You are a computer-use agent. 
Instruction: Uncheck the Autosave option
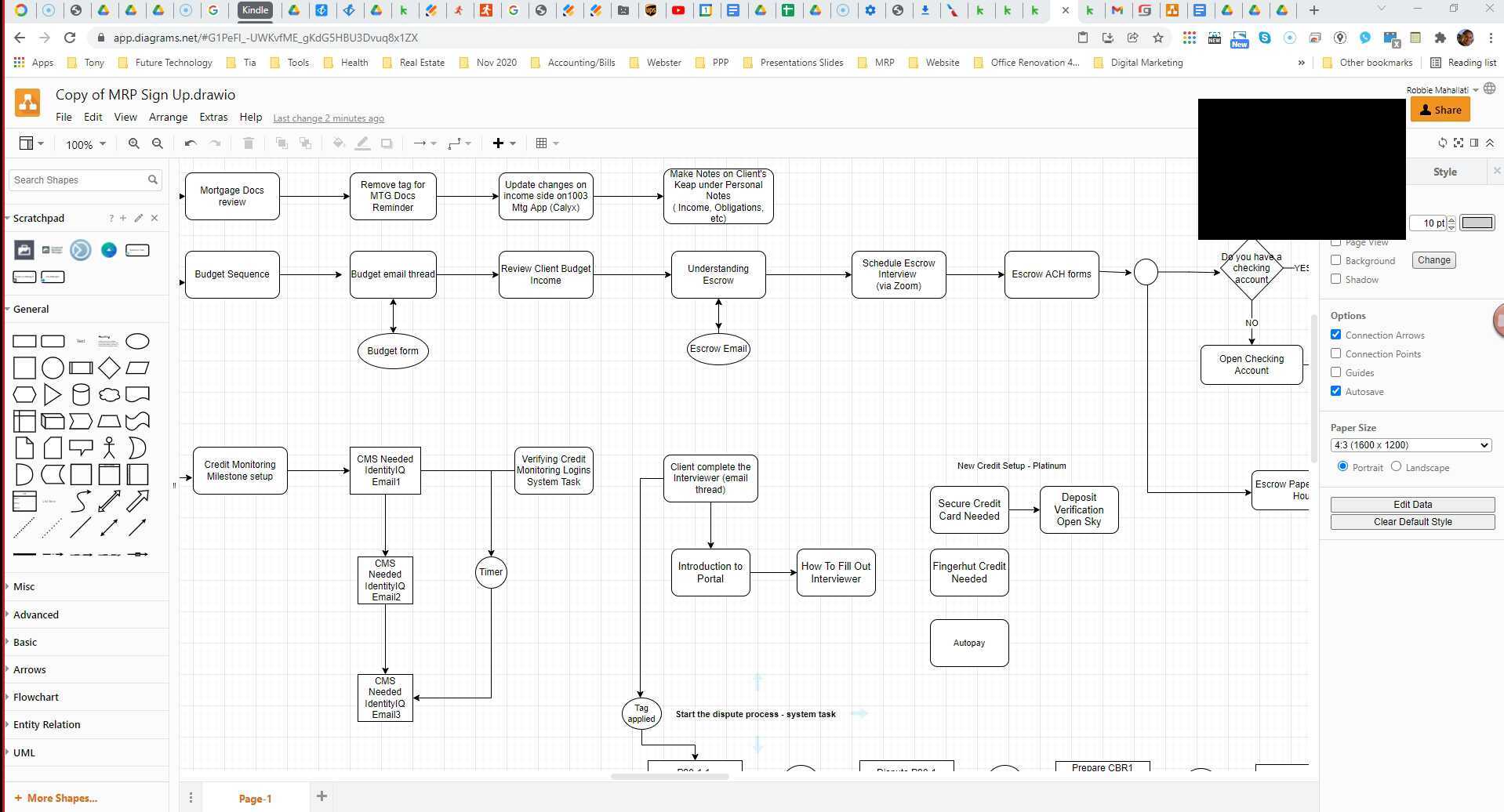click(1336, 391)
